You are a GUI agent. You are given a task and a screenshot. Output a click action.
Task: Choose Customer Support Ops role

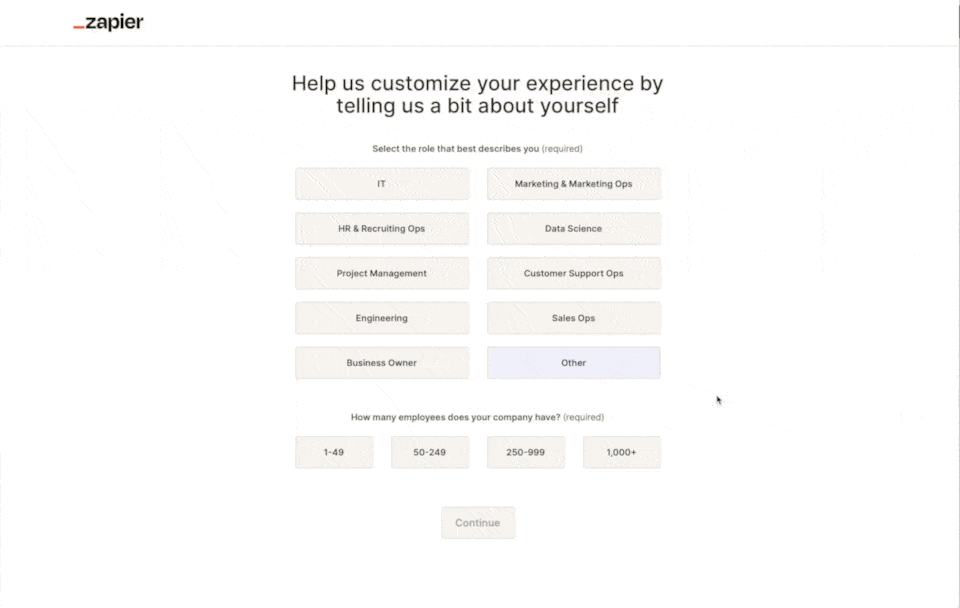click(x=574, y=273)
